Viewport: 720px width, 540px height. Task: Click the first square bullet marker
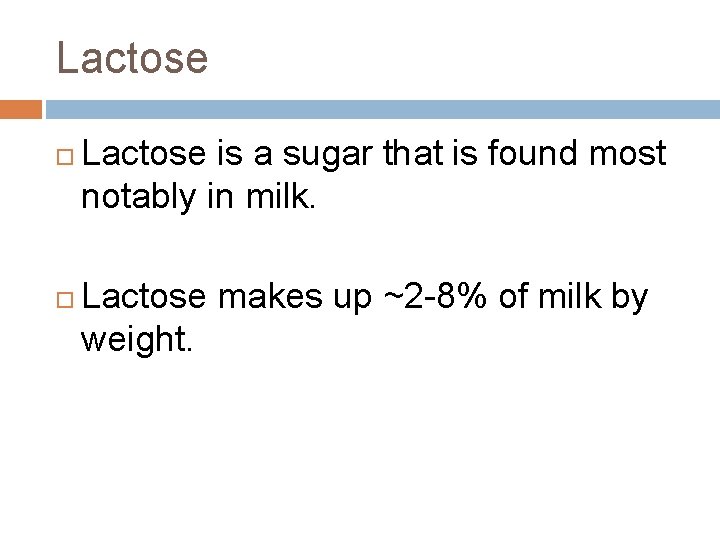coord(65,157)
